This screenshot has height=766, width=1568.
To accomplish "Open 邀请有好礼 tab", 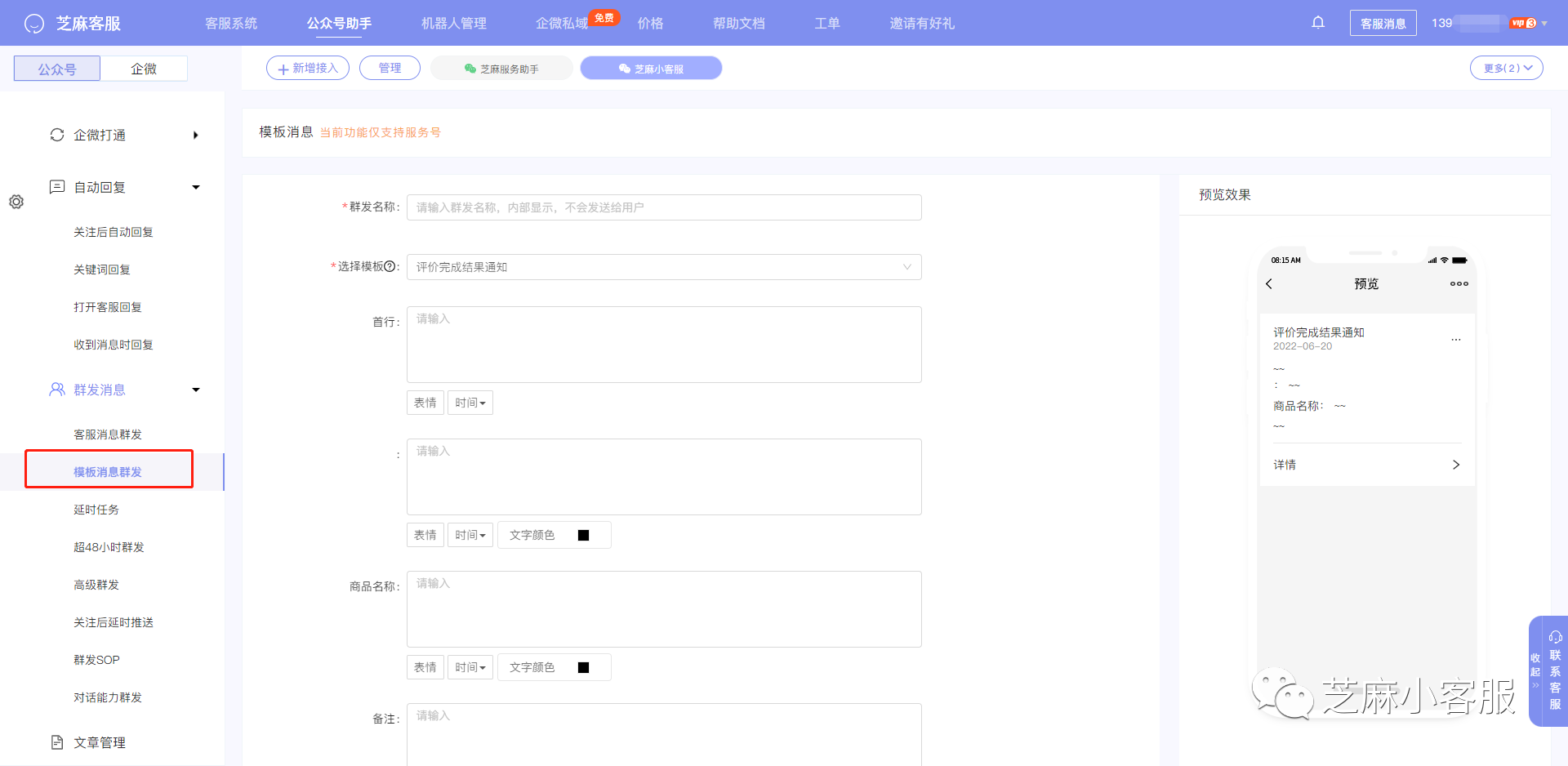I will coord(922,24).
